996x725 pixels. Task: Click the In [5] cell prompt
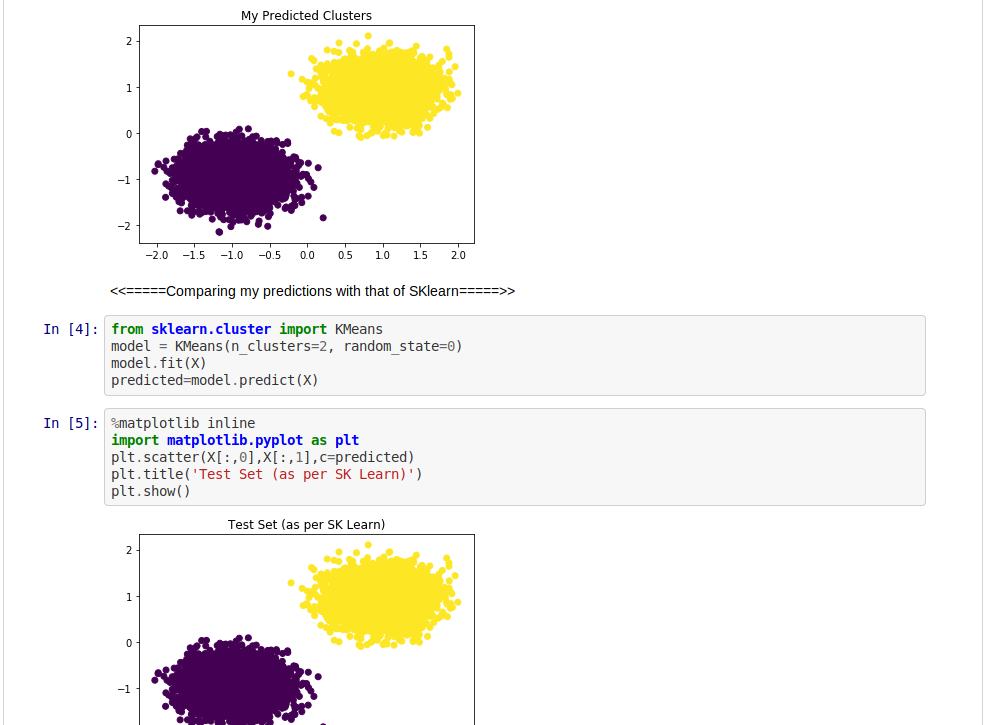(70, 423)
